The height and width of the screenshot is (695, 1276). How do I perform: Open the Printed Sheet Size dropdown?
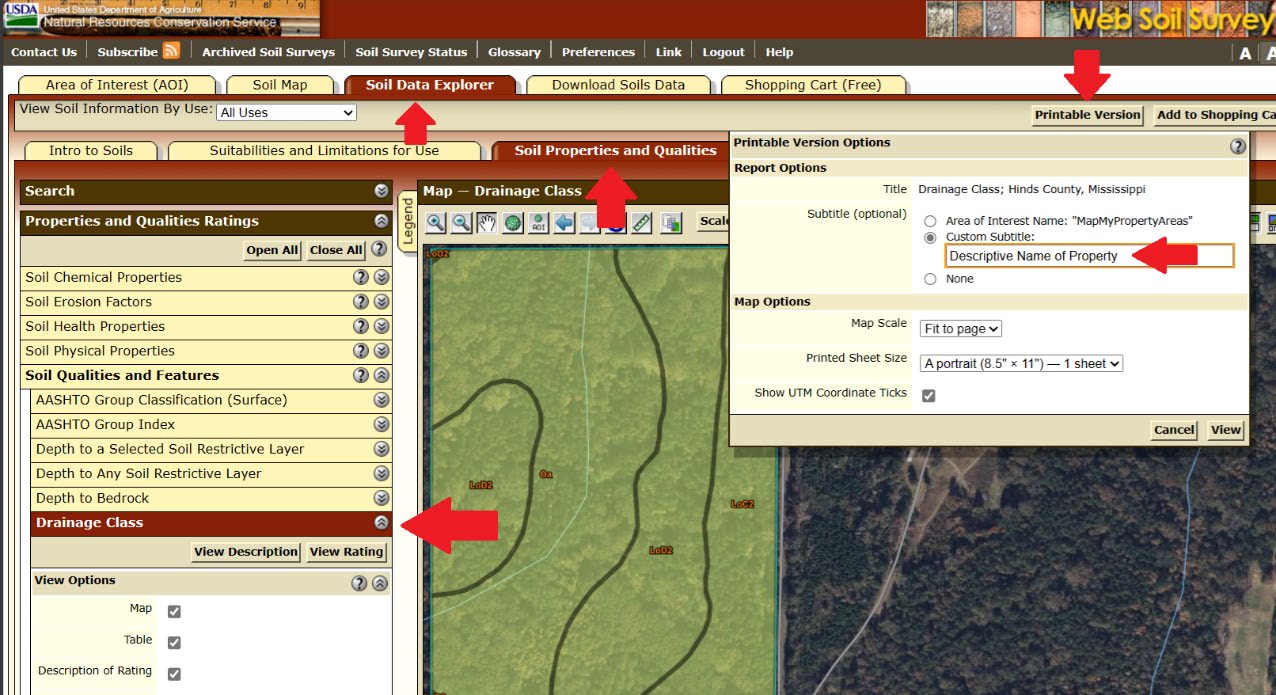(1022, 364)
